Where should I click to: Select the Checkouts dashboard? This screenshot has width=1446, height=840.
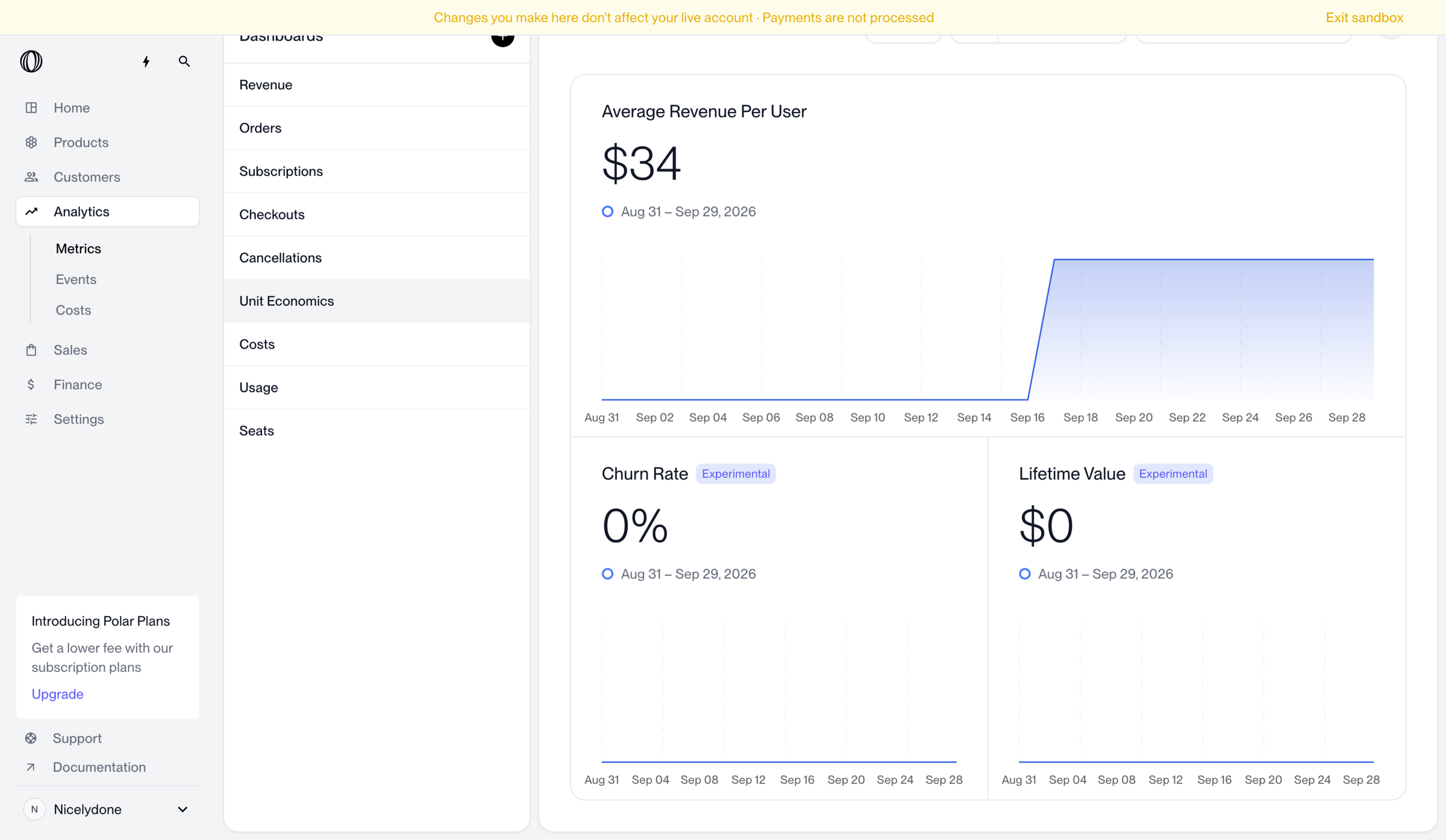click(377, 215)
